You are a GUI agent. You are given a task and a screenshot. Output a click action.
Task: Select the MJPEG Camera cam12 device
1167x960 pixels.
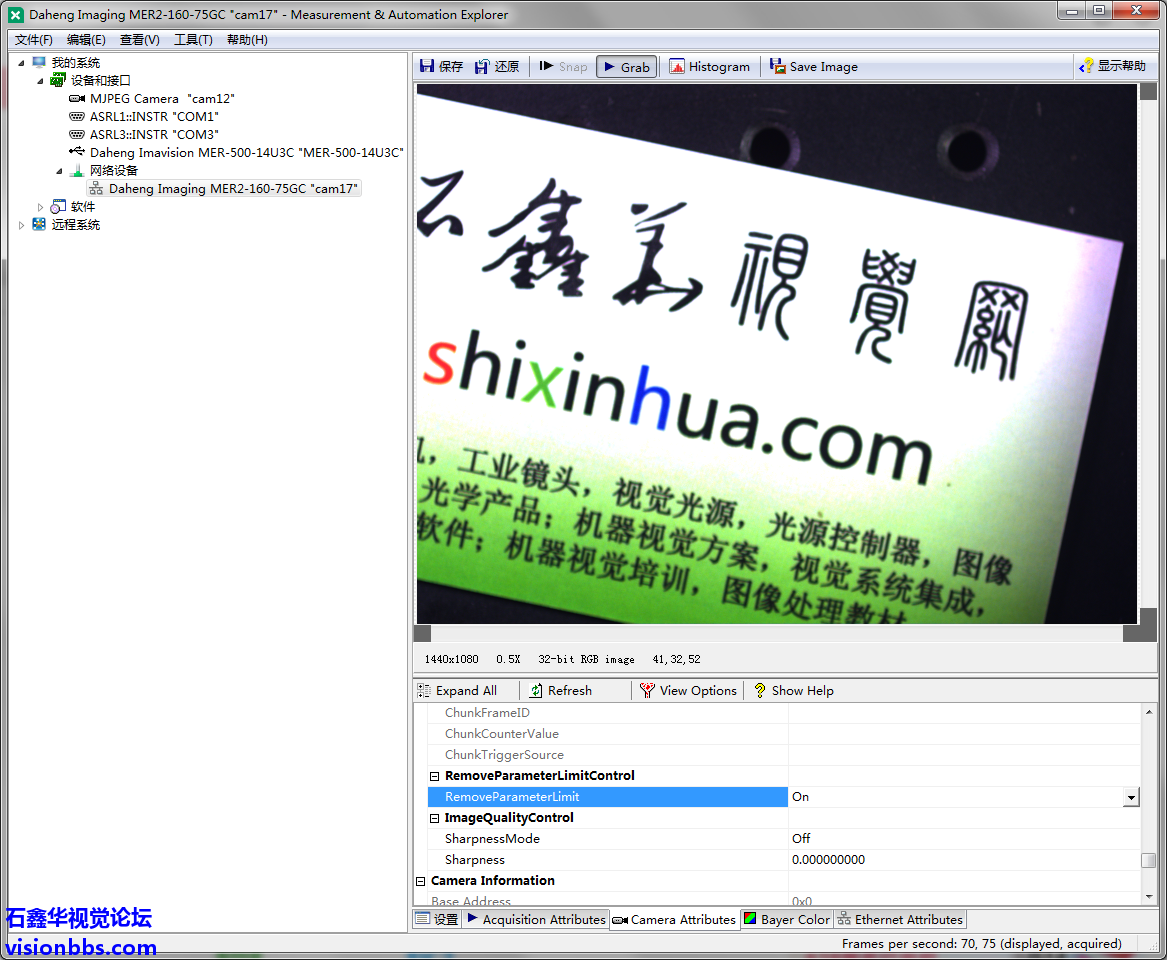click(x=161, y=99)
